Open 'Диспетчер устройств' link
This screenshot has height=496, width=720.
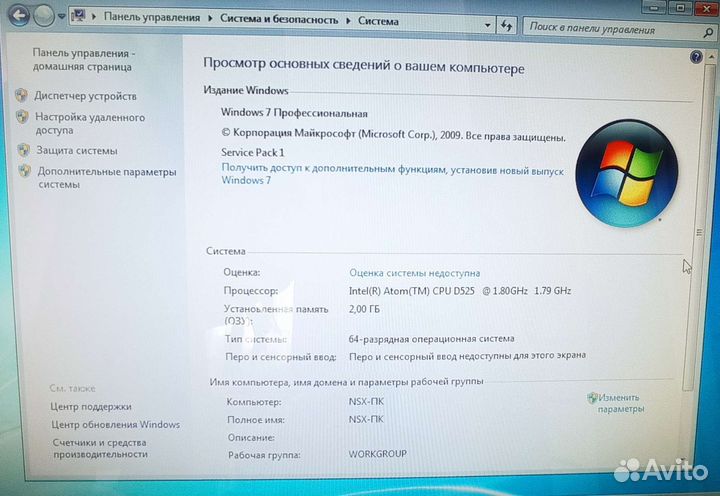click(85, 96)
